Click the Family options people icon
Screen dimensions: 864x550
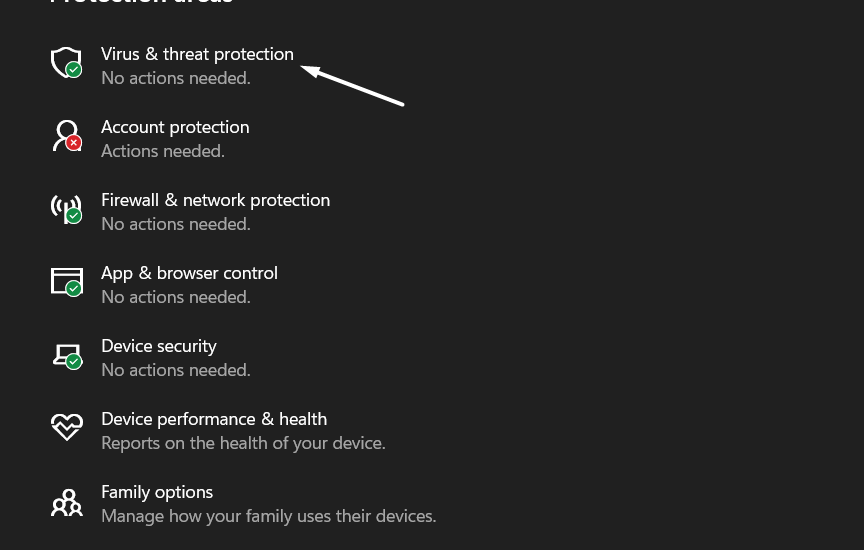(x=66, y=501)
